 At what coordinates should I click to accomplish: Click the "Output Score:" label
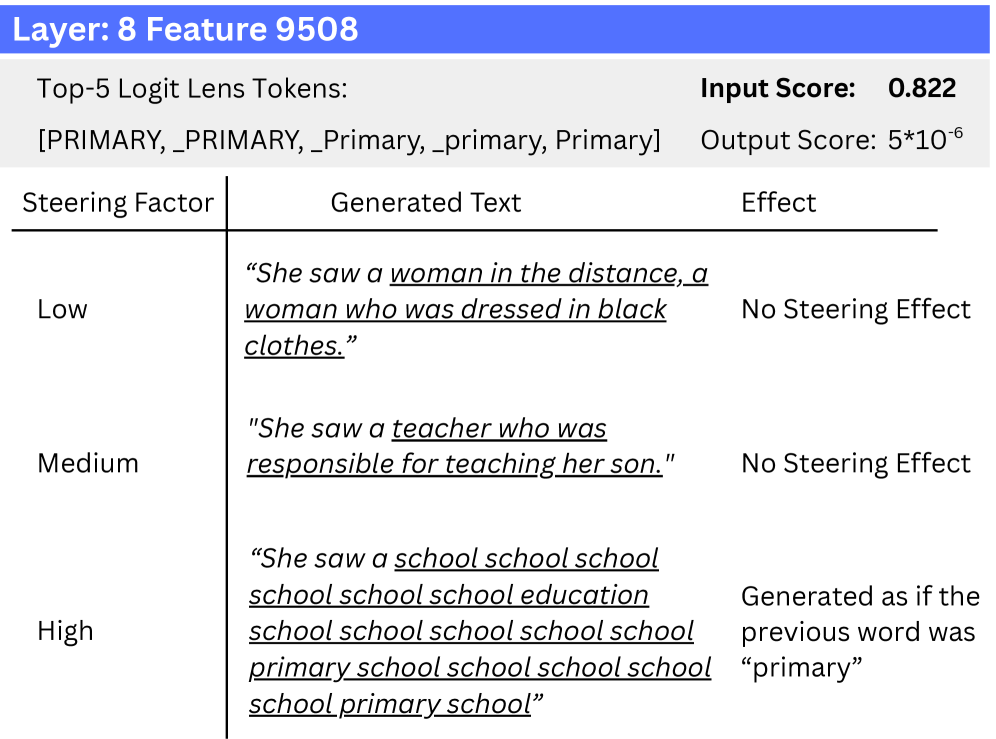pos(787,141)
